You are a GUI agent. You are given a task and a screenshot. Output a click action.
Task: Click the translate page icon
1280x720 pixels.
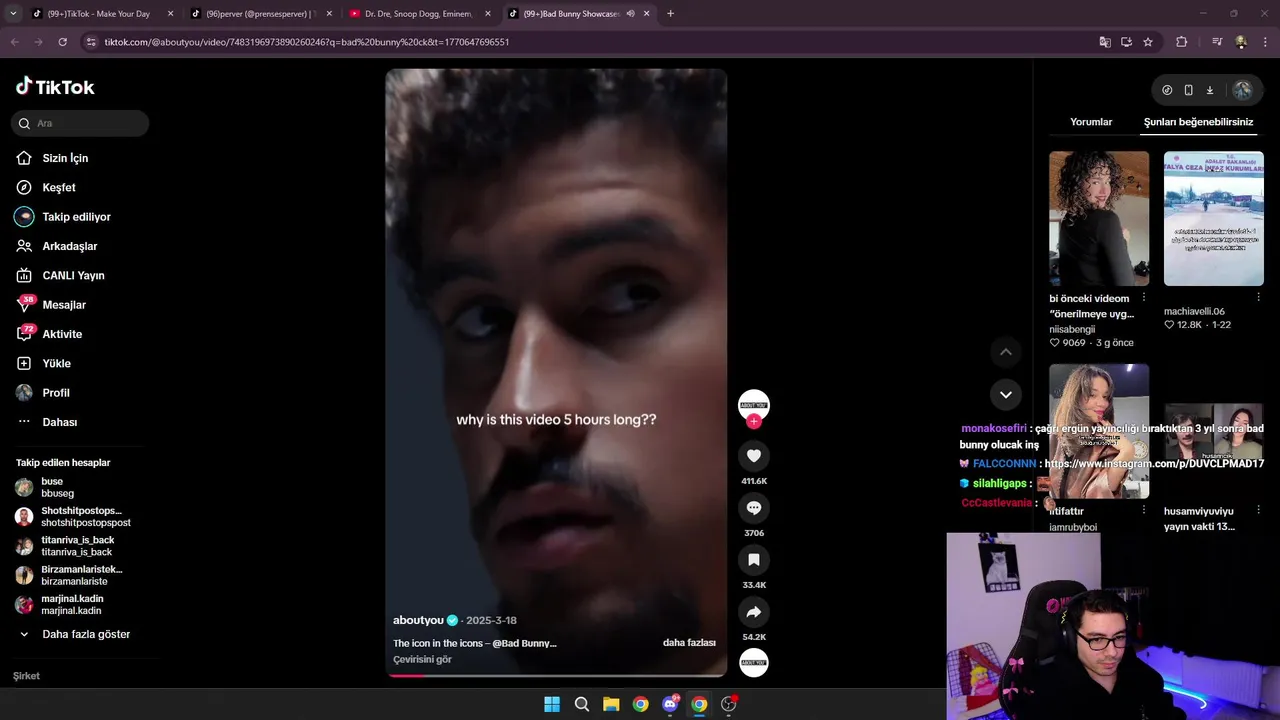point(1105,42)
